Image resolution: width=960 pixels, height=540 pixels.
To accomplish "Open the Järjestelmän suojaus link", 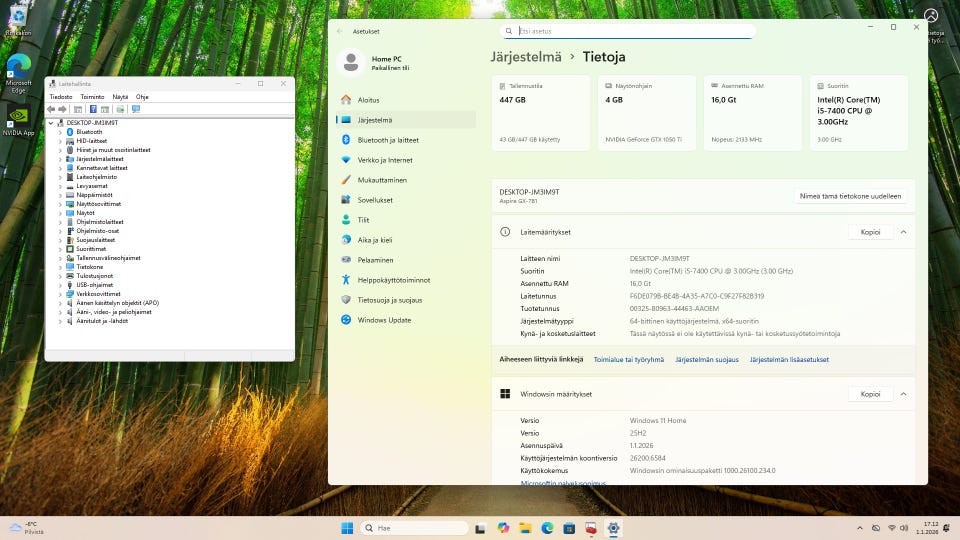I will pos(706,360).
